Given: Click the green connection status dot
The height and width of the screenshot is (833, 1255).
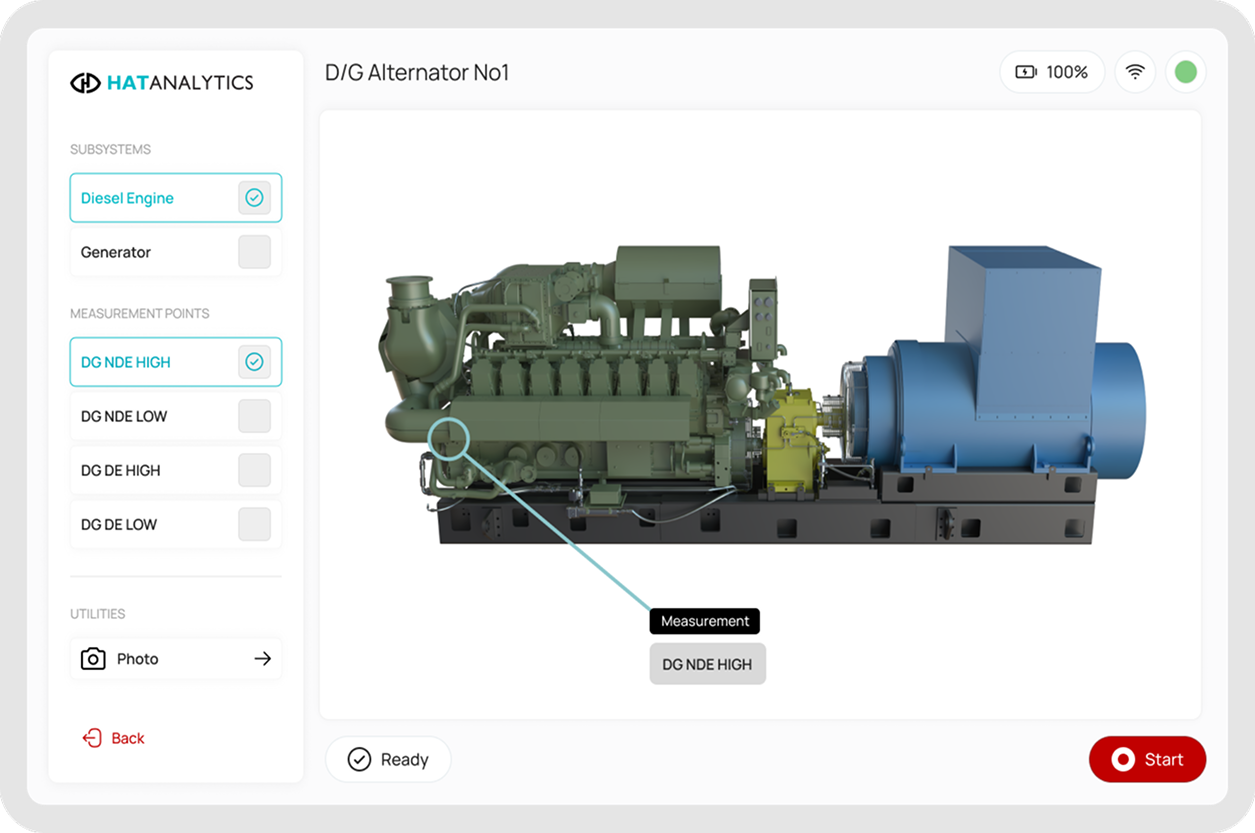Looking at the screenshot, I should [1185, 72].
